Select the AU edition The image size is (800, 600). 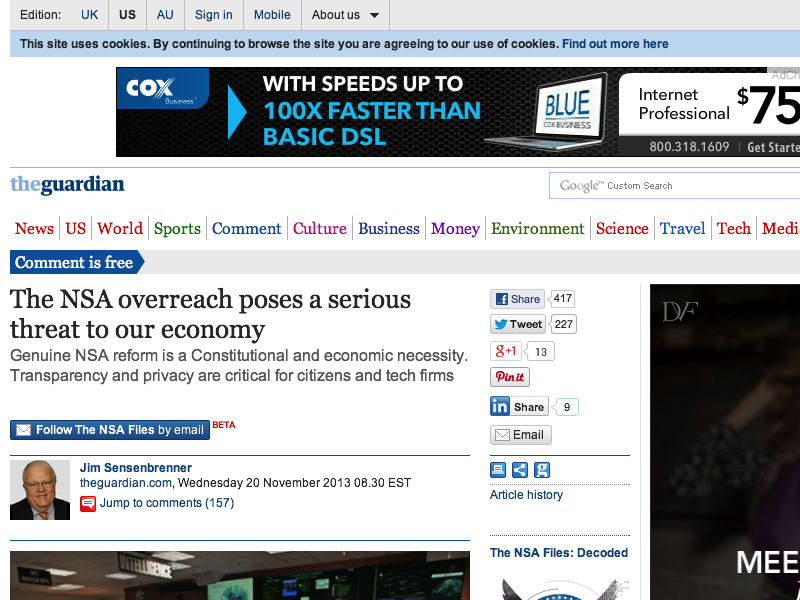165,15
